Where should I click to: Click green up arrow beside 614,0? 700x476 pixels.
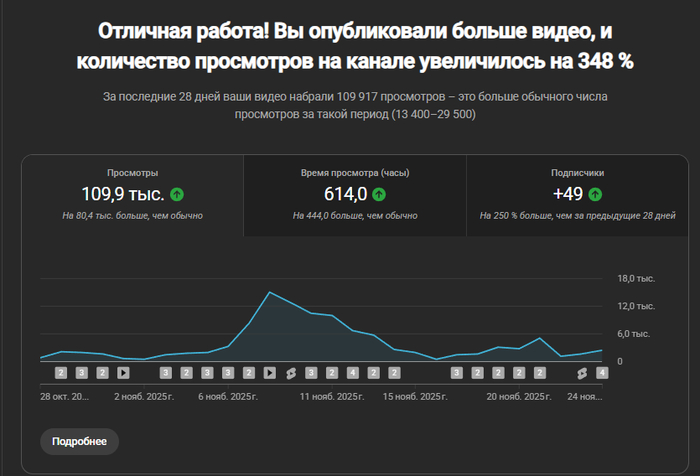pos(379,194)
